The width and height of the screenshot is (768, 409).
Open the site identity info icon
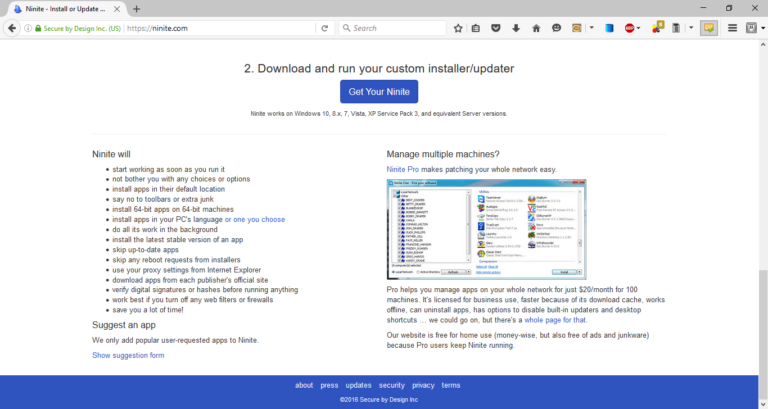pos(28,28)
